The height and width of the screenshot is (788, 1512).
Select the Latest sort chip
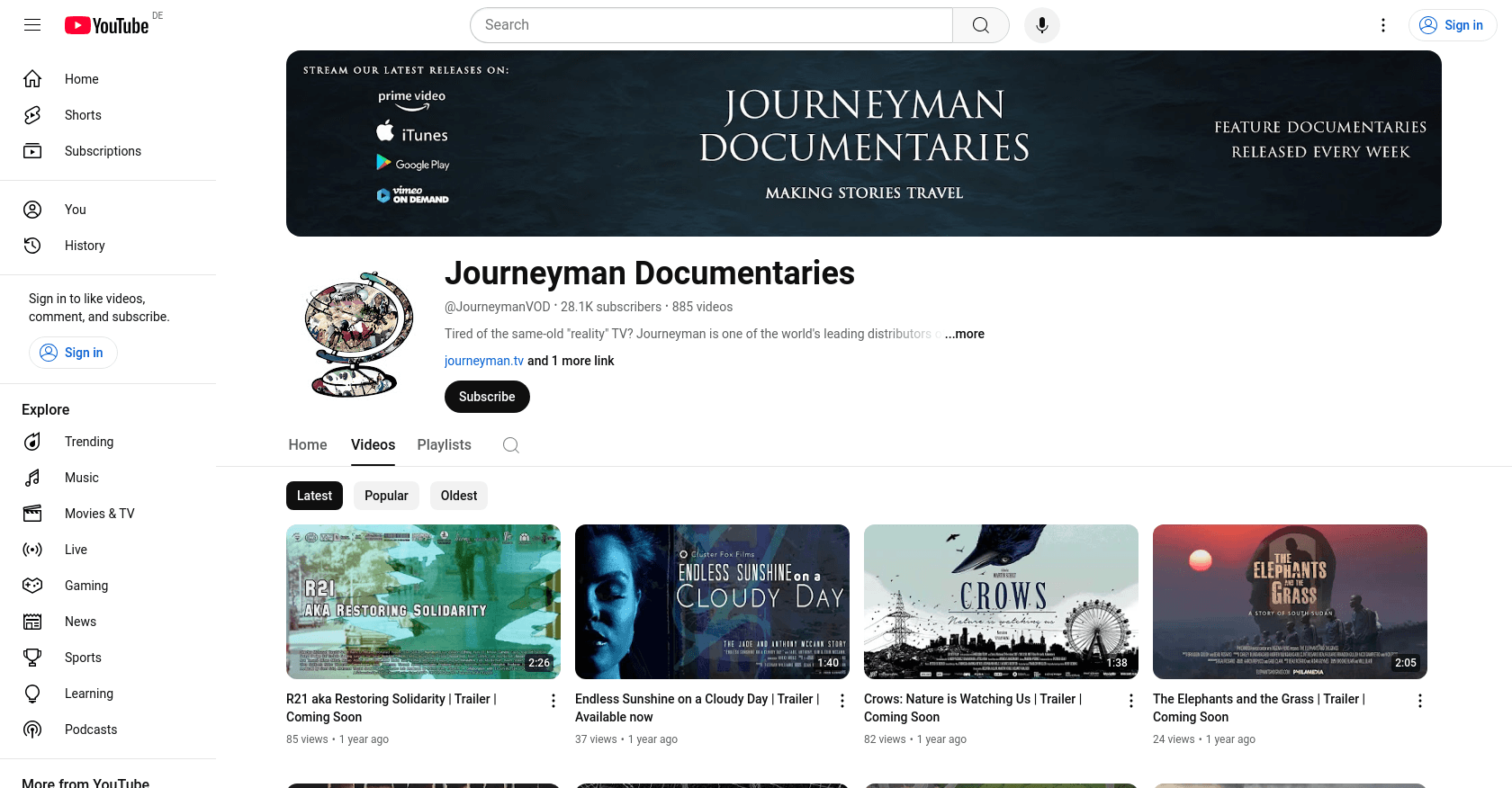tap(314, 496)
